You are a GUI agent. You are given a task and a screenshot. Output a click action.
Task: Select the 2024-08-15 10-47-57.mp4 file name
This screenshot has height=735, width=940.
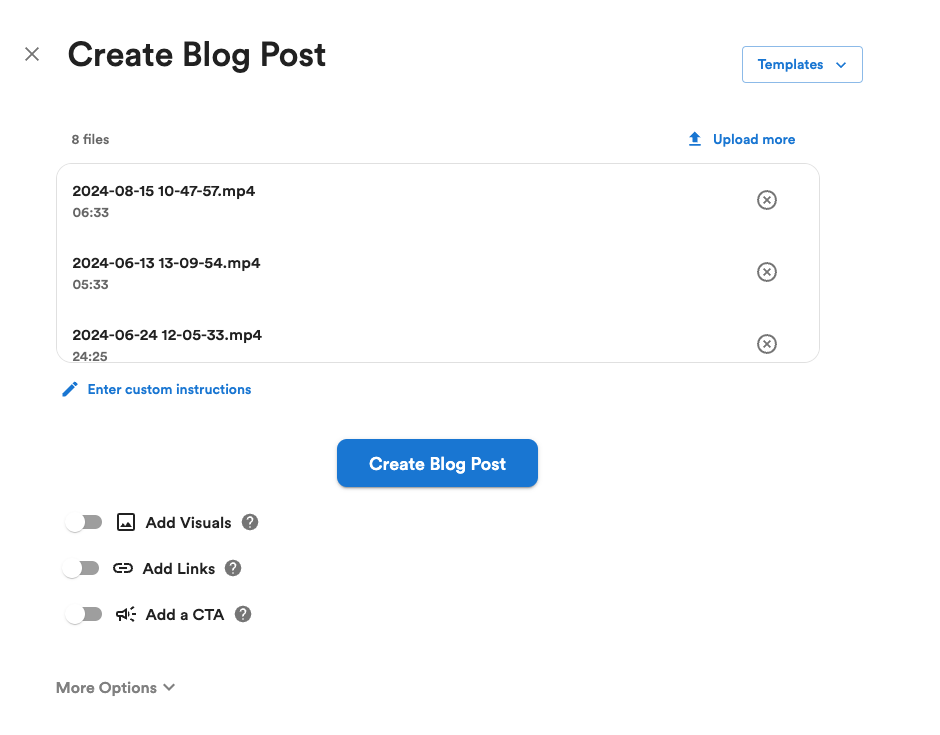[x=163, y=191]
